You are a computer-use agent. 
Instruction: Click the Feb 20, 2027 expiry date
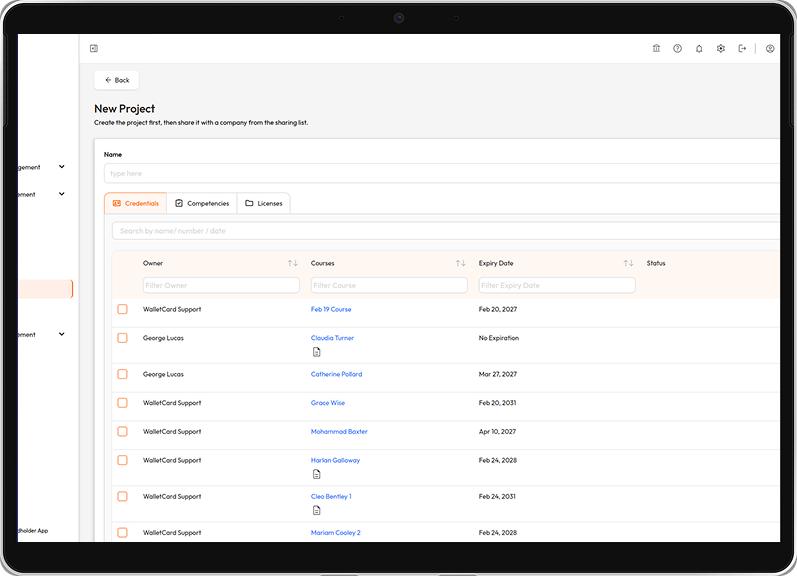point(498,309)
